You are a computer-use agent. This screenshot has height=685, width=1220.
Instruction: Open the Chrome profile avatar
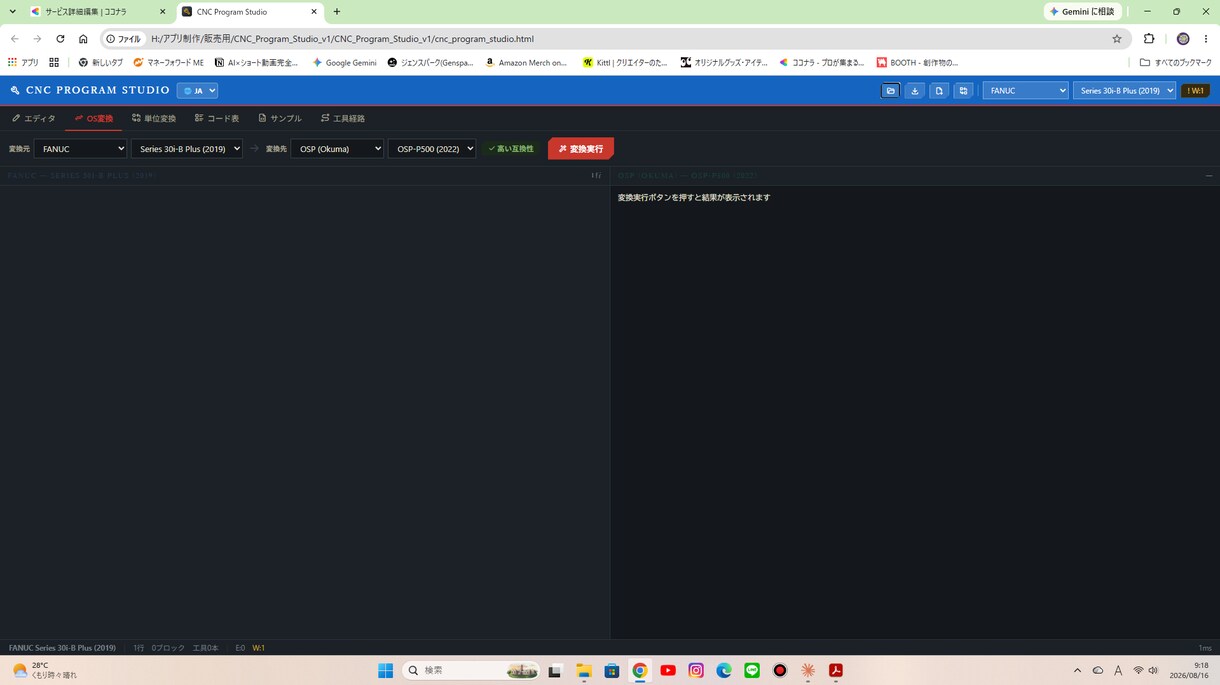point(1183,39)
